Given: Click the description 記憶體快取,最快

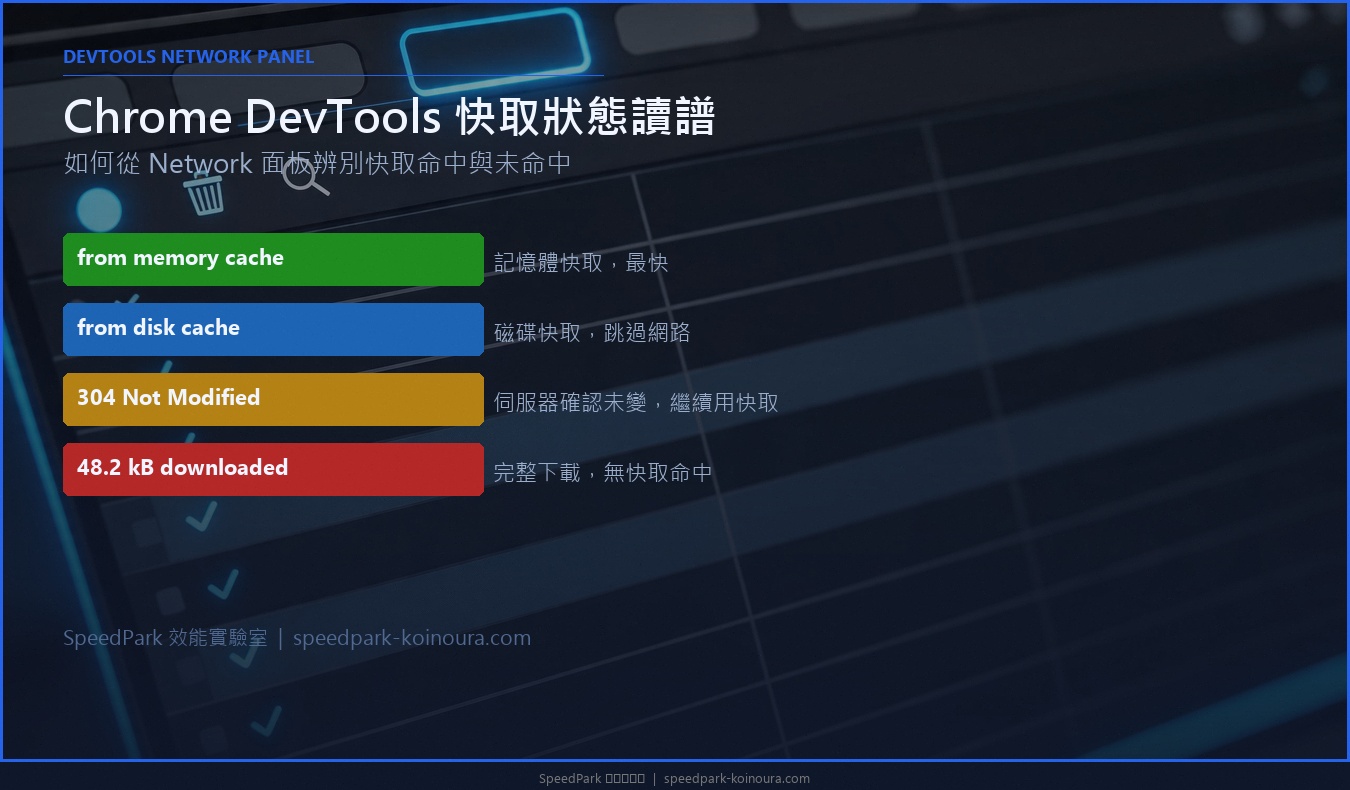Looking at the screenshot, I should [581, 263].
